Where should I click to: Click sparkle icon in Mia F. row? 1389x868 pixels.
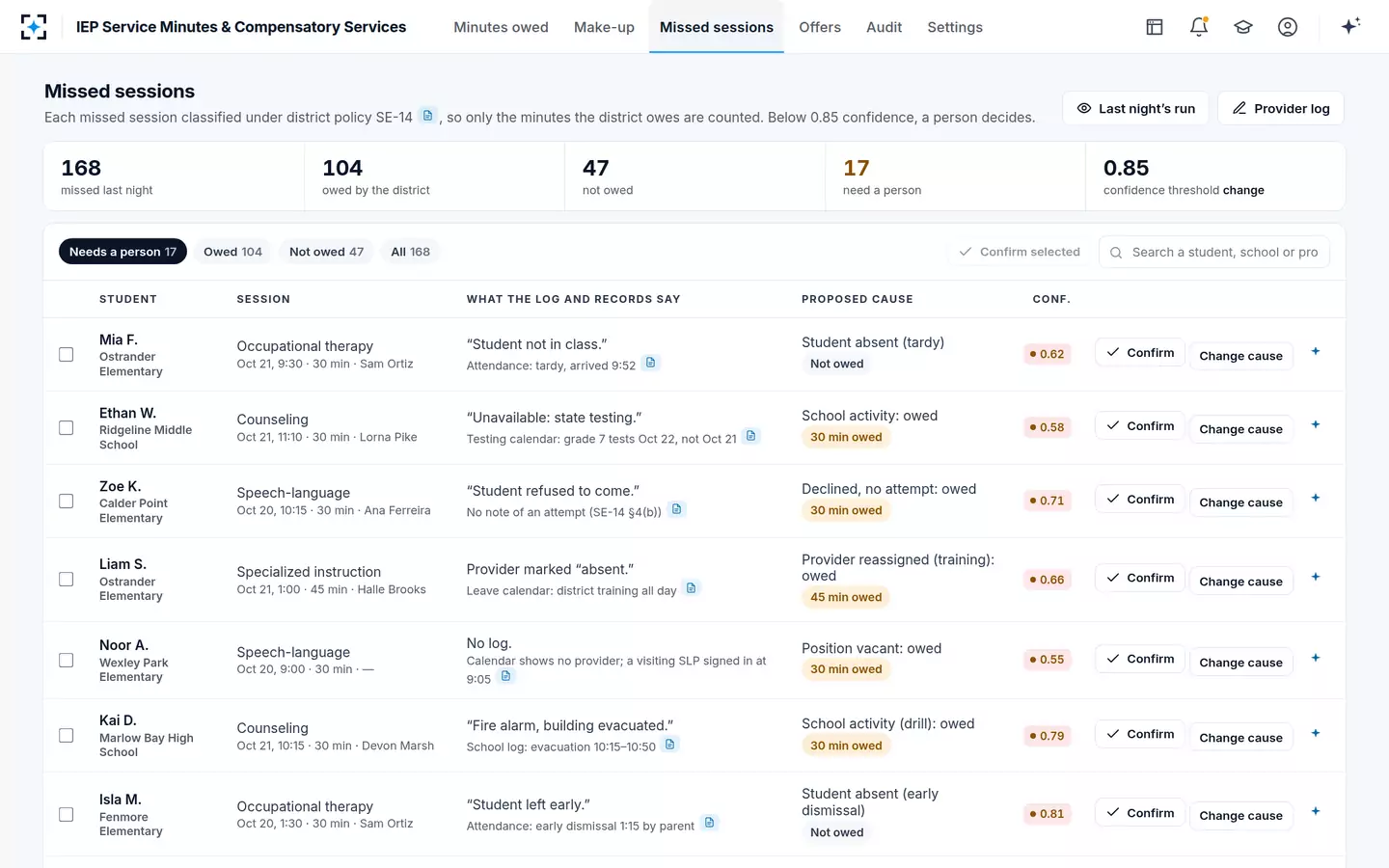click(x=1316, y=352)
